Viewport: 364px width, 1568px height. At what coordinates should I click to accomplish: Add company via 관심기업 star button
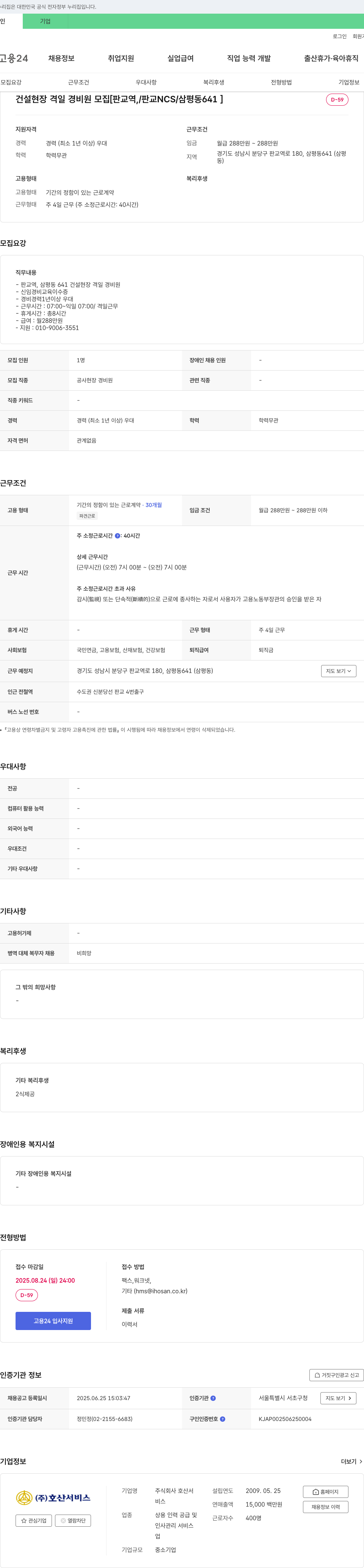pos(33,1521)
